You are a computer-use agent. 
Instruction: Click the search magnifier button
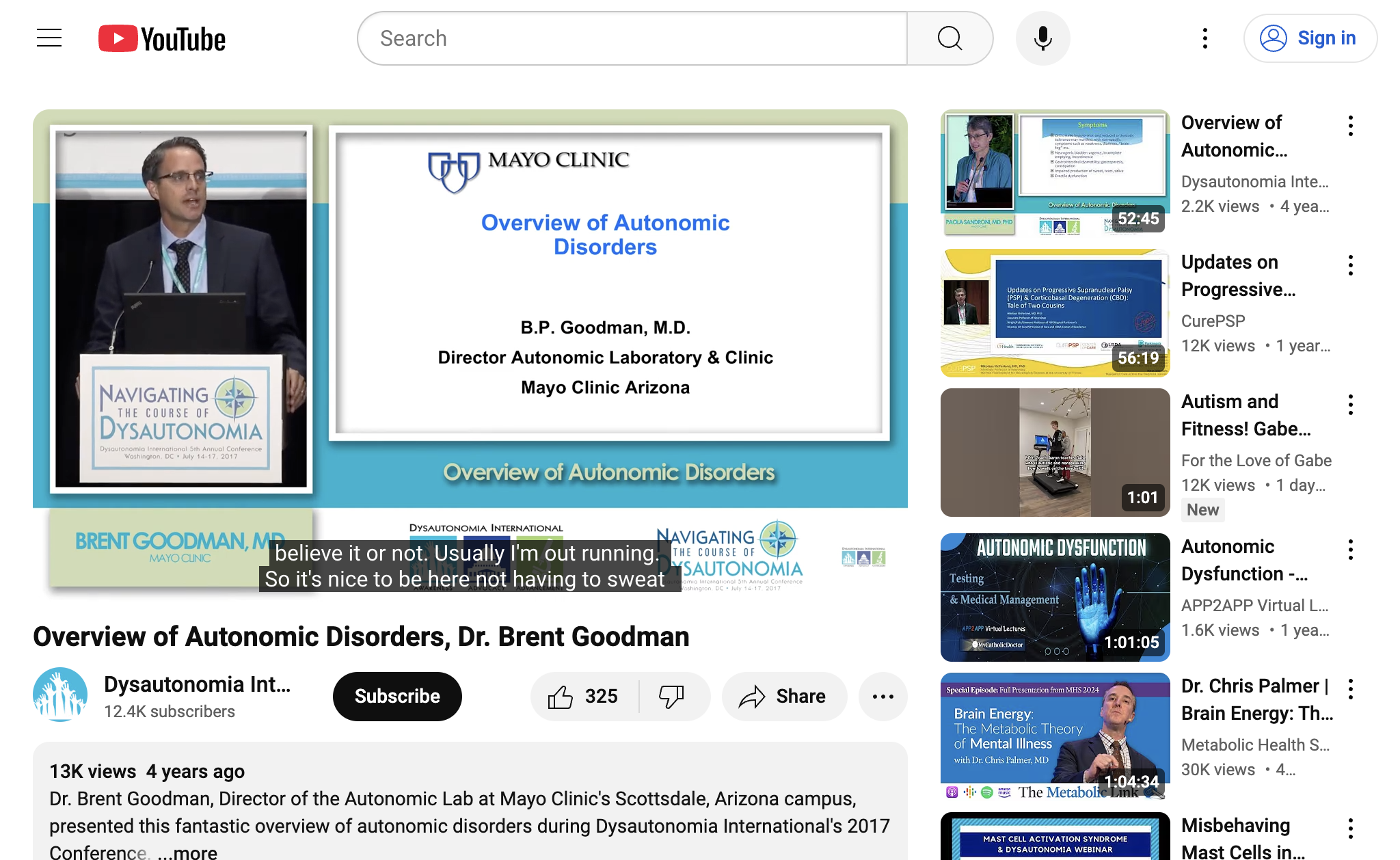[x=950, y=38]
